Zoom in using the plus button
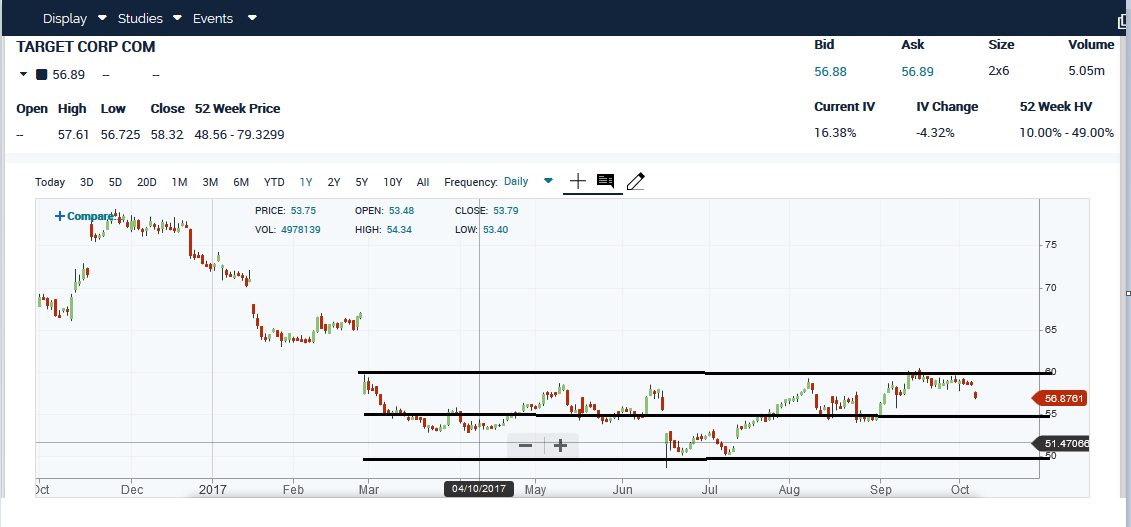1131x527 pixels. [560, 446]
